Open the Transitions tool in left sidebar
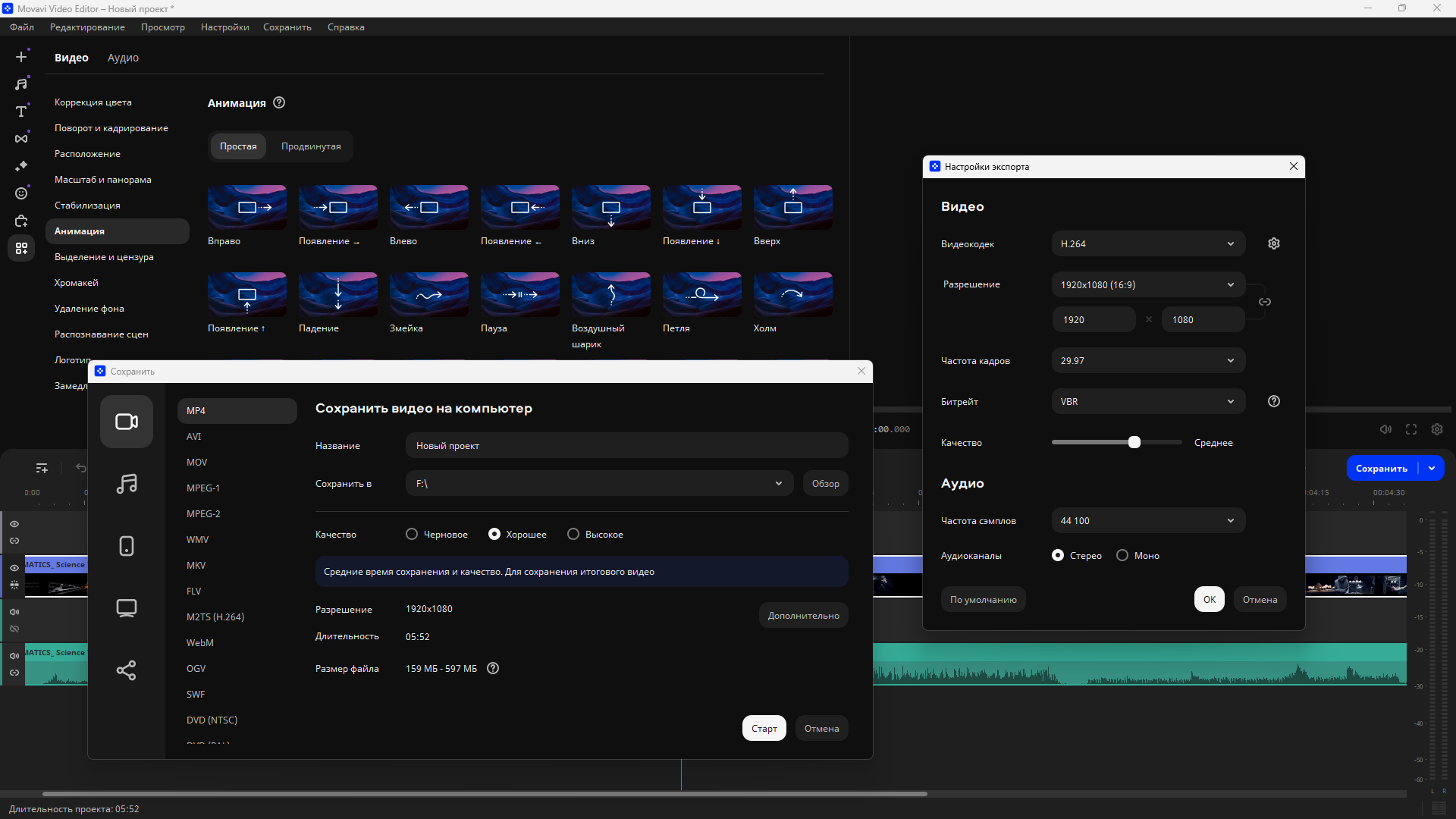Viewport: 1456px width, 819px height. pyautogui.click(x=21, y=139)
